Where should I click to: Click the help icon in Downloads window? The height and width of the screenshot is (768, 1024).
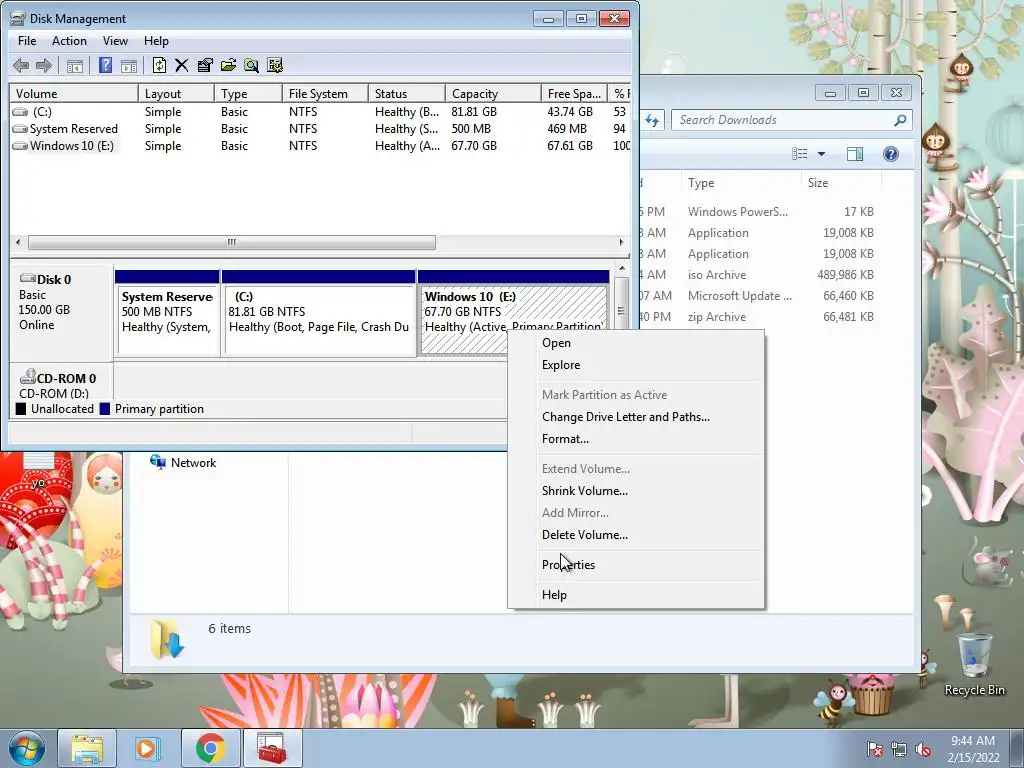[x=890, y=154]
